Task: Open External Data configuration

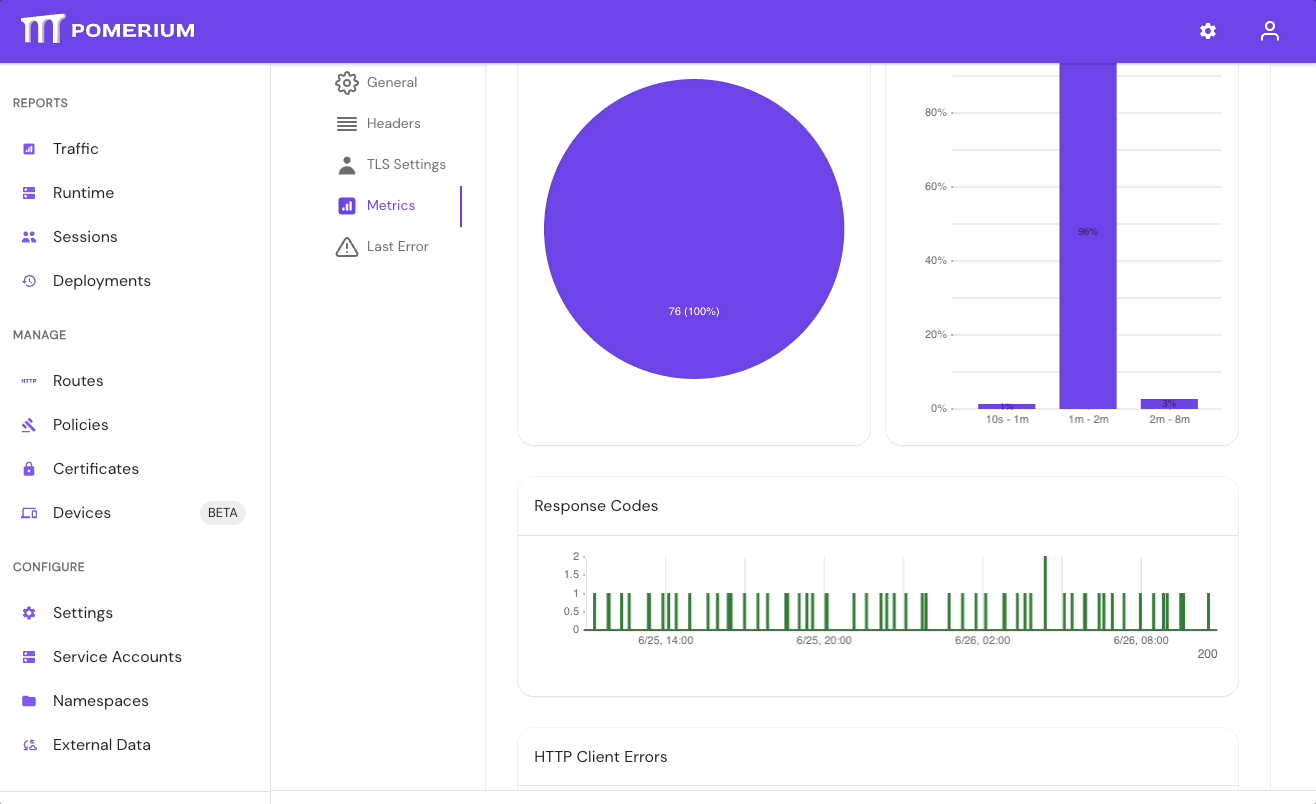Action: 101,745
